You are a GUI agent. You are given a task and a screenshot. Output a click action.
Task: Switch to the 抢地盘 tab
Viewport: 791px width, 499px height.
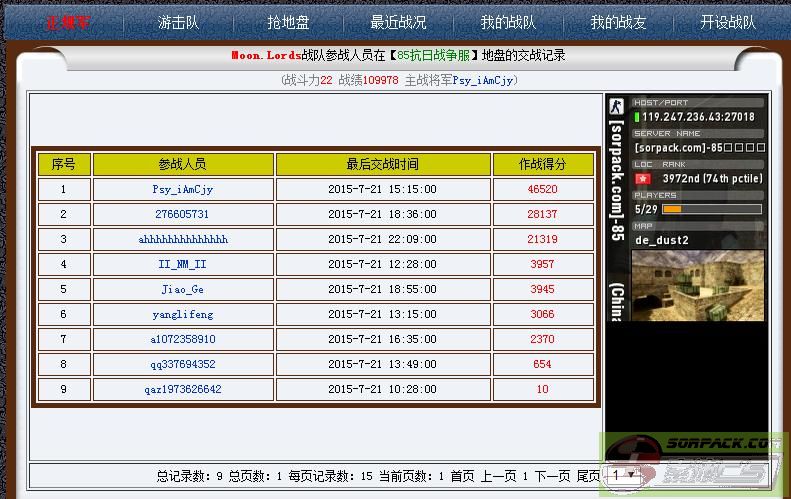point(288,22)
